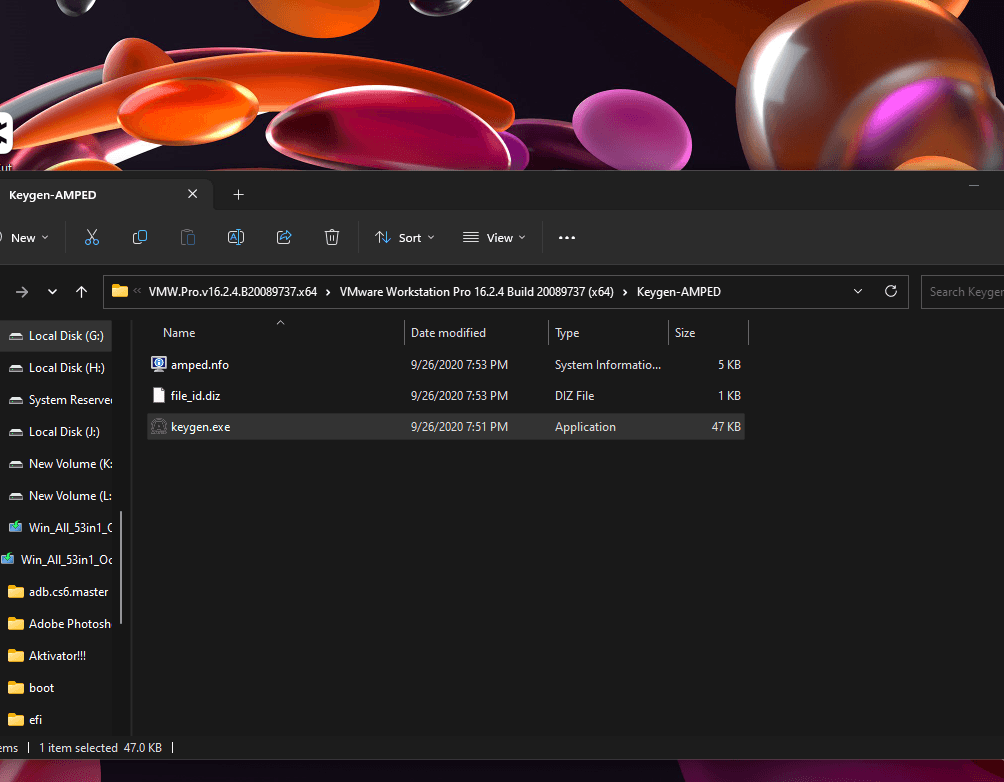Go up one folder with up arrow
The image size is (1004, 782).
[x=81, y=292]
